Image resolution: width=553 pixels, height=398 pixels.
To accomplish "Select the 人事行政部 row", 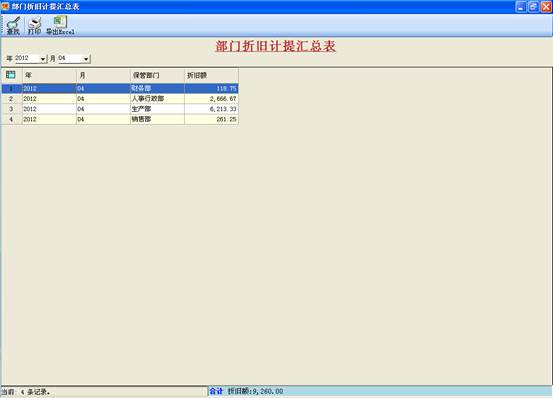I will (x=120, y=99).
